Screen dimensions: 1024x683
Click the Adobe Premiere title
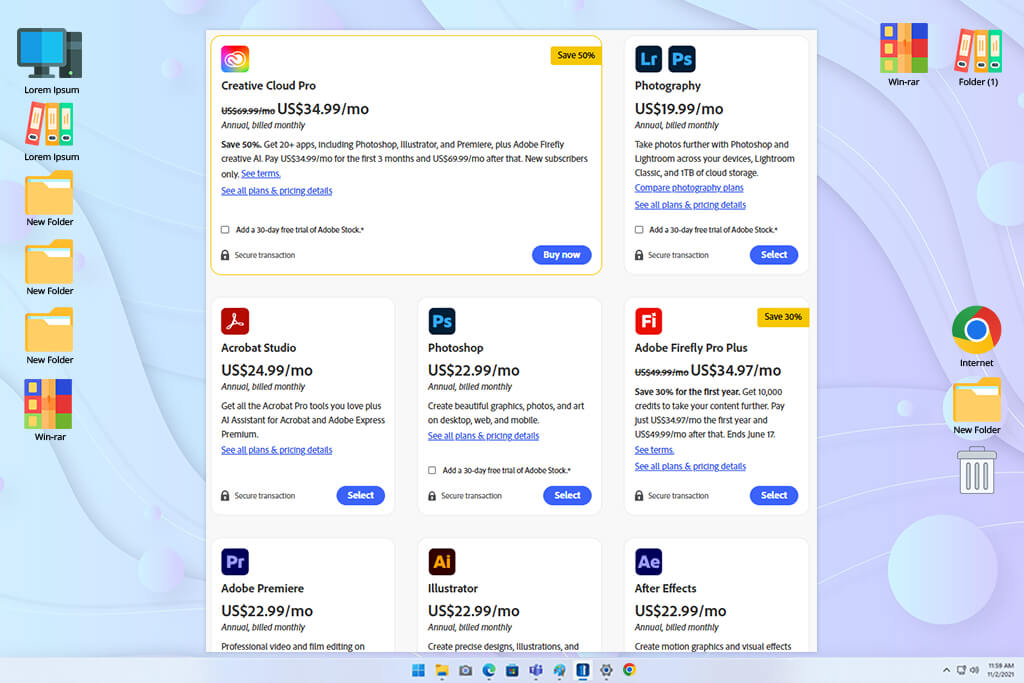(x=263, y=588)
